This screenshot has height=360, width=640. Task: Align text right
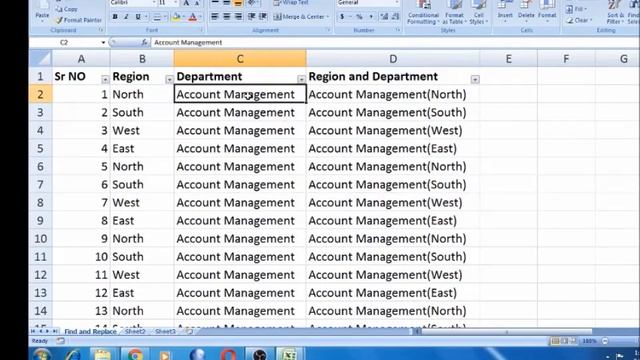238,17
